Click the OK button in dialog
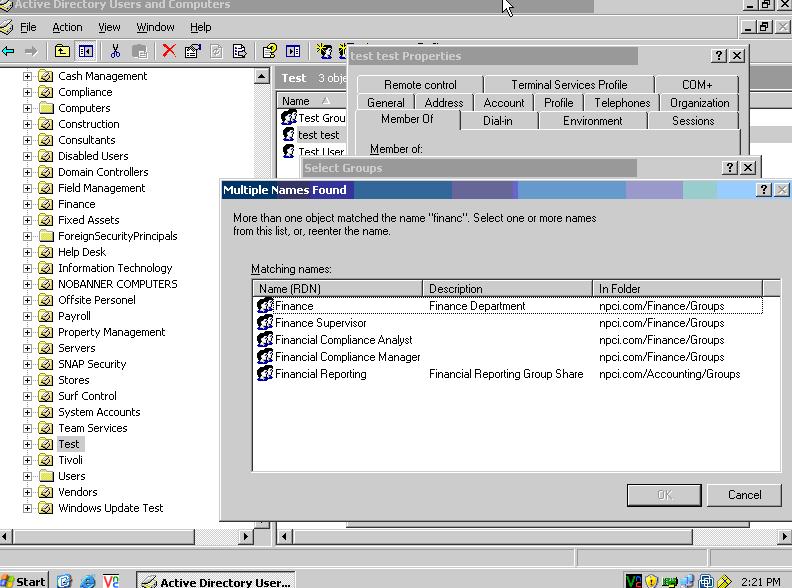 [664, 495]
